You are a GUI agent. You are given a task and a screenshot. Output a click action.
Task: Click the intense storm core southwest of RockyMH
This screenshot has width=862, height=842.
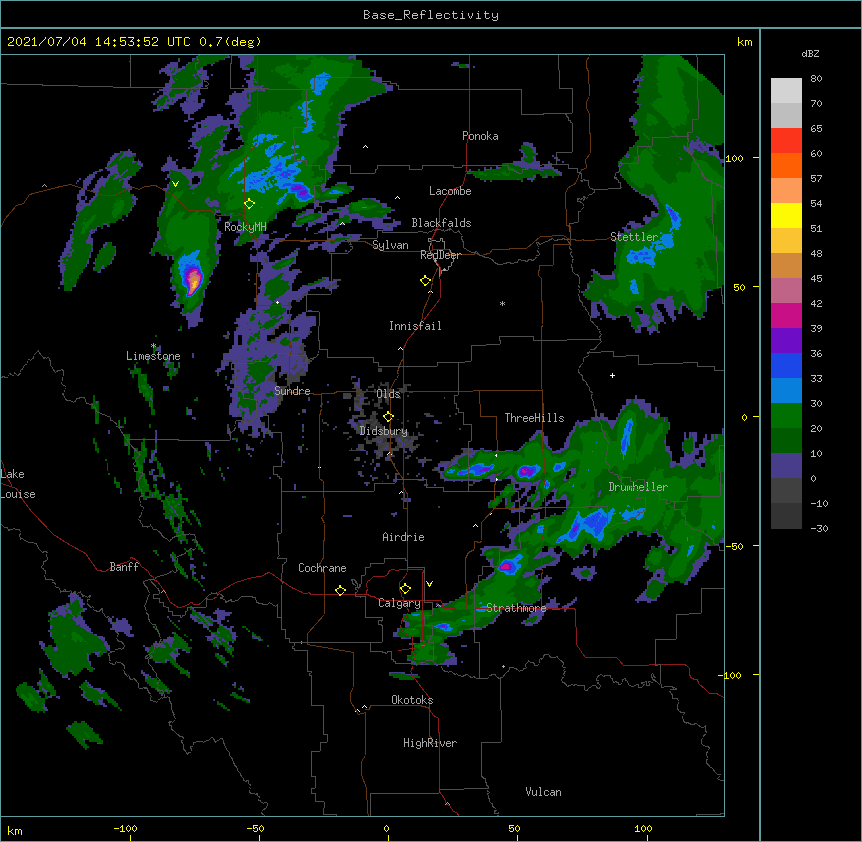click(x=192, y=278)
